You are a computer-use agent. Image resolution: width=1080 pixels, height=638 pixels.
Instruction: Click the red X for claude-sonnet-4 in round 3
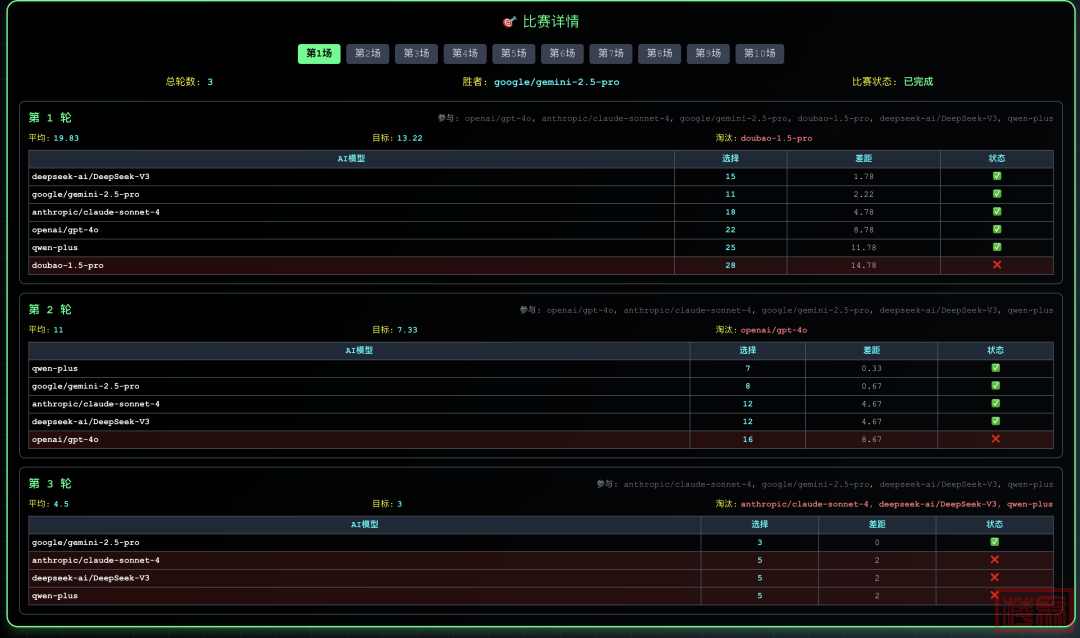tap(995, 560)
